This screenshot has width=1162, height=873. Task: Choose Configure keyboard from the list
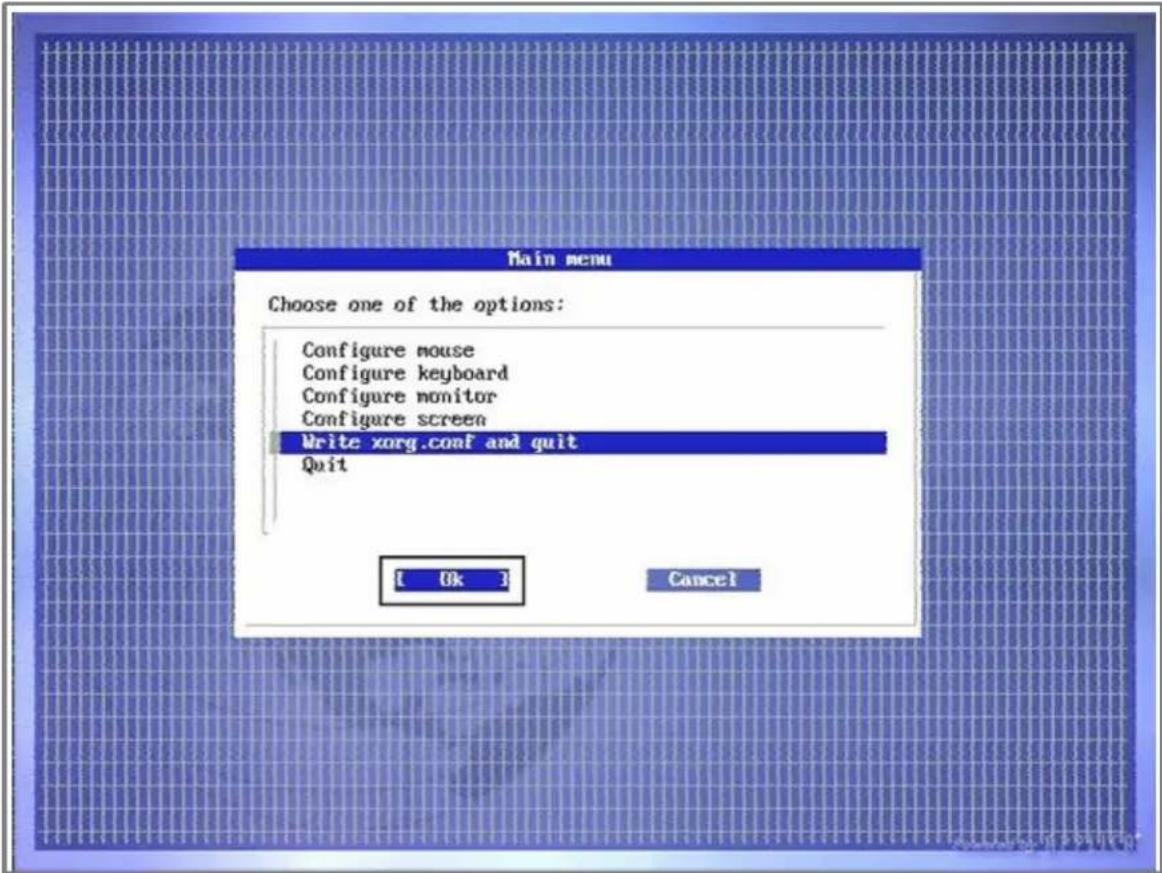coord(405,373)
